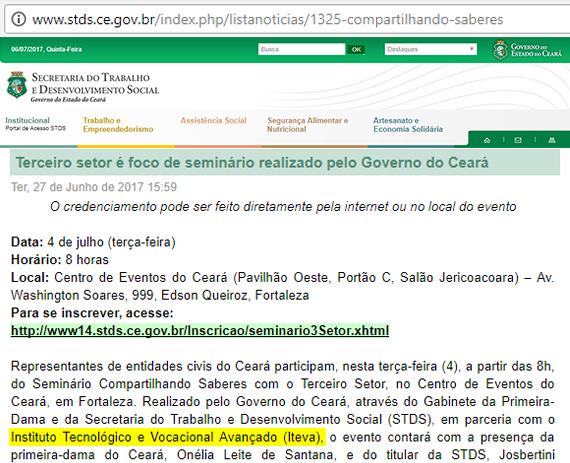Open the envelope contact icon
The image size is (570, 463).
[518, 140]
